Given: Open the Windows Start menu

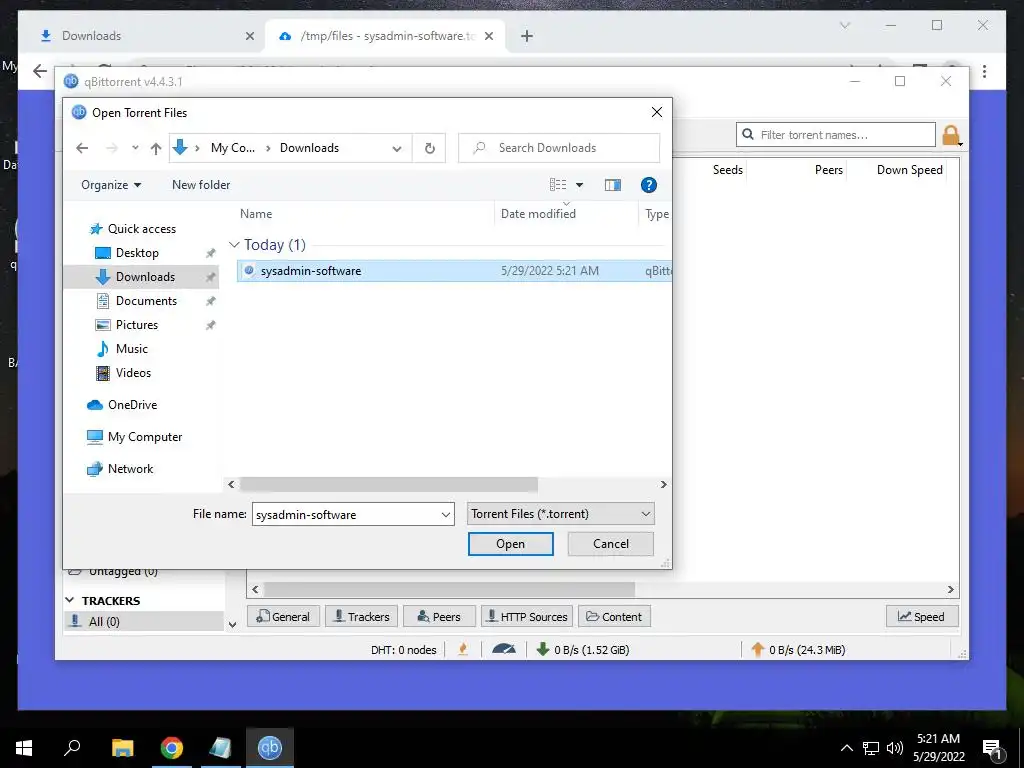Looking at the screenshot, I should (24, 748).
